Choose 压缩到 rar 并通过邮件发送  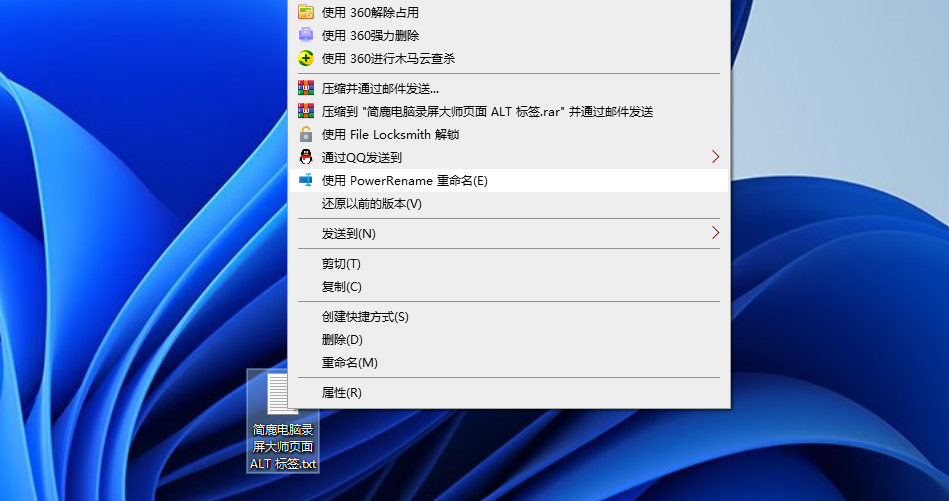(509, 111)
